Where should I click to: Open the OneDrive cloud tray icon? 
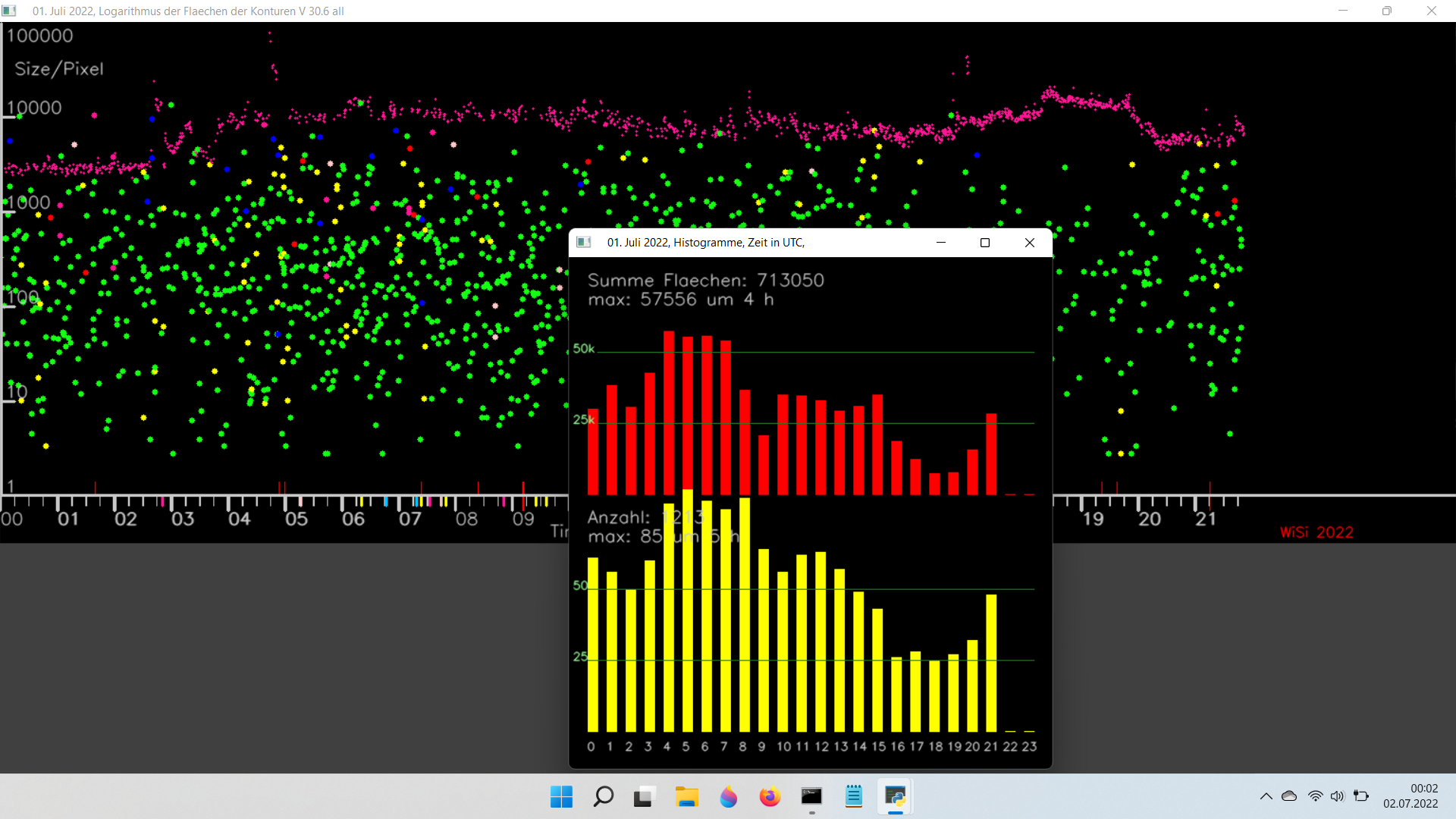(x=1289, y=796)
